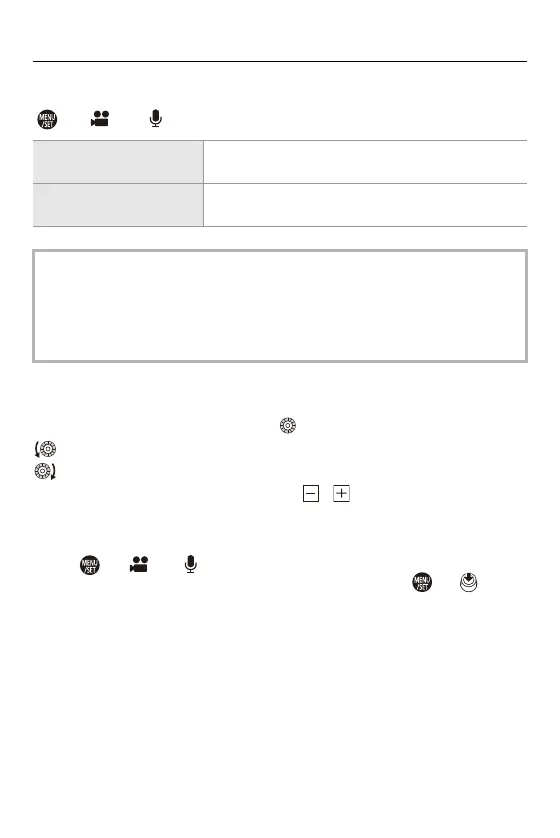Image resolution: width=560 pixels, height=838 pixels.
Task: Click the MENU/SET icon above the table
Action: click(x=47, y=119)
